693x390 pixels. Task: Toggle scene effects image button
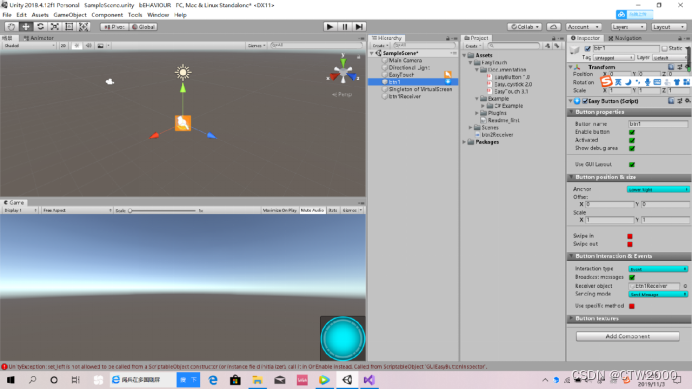101,46
